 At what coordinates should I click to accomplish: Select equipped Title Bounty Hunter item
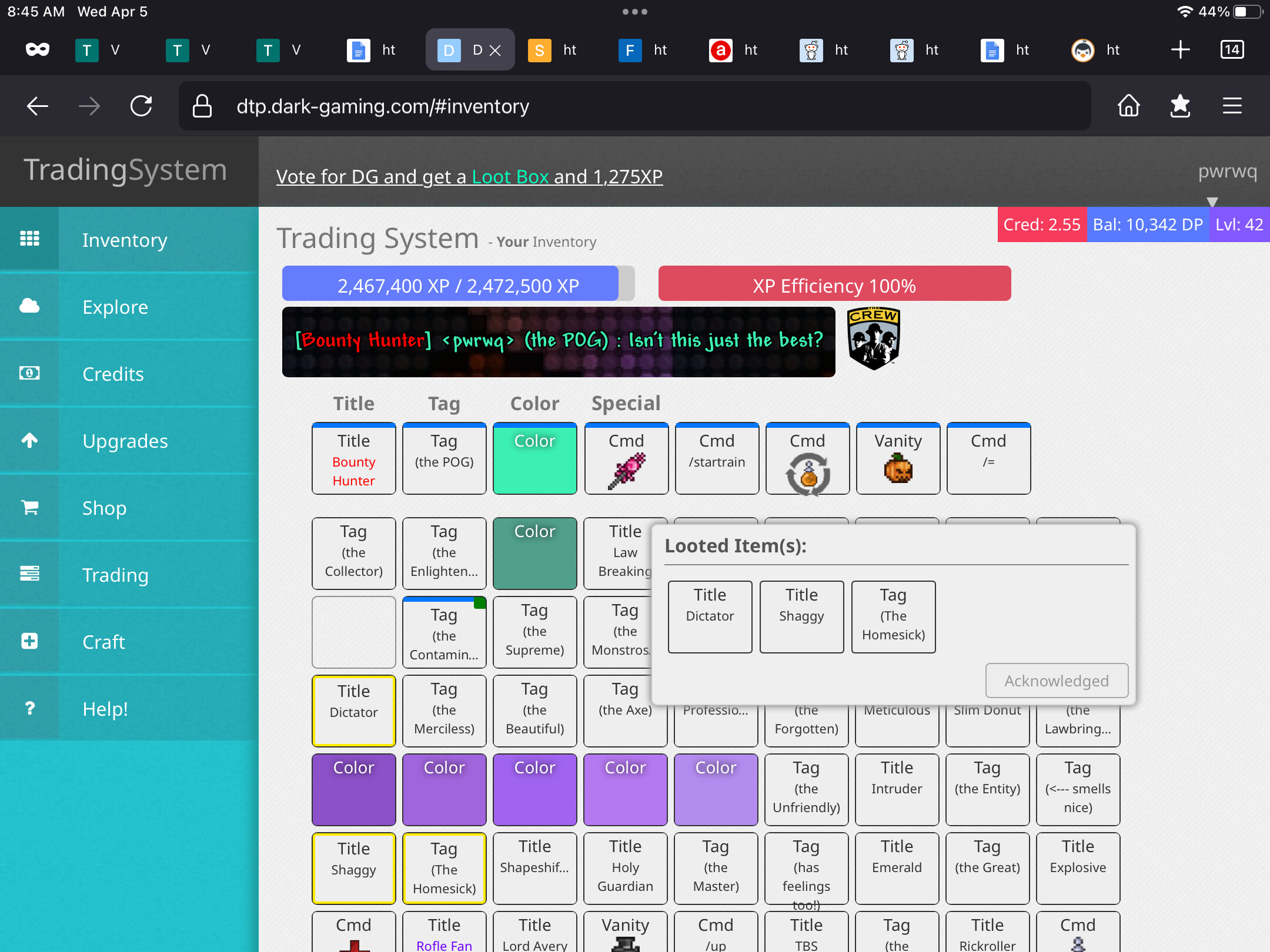coord(353,458)
